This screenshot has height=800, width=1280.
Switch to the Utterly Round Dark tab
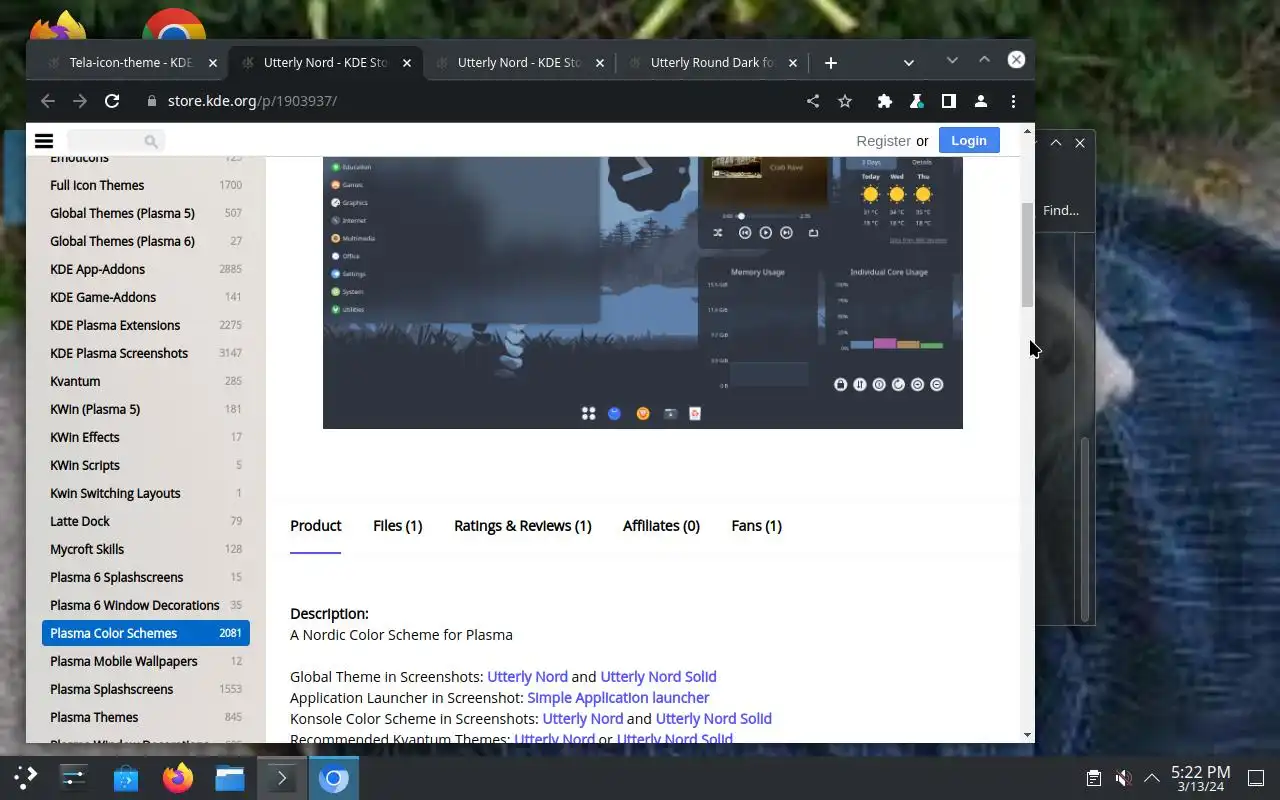[712, 63]
